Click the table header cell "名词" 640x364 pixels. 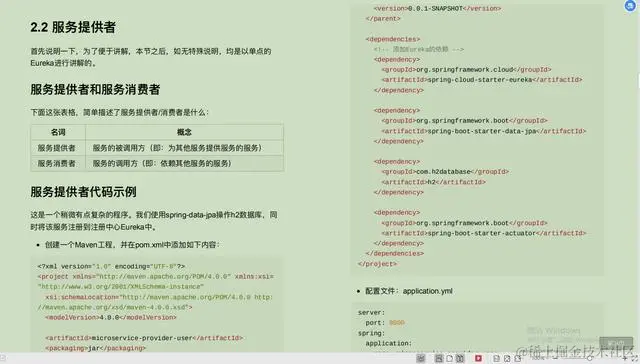click(58, 132)
